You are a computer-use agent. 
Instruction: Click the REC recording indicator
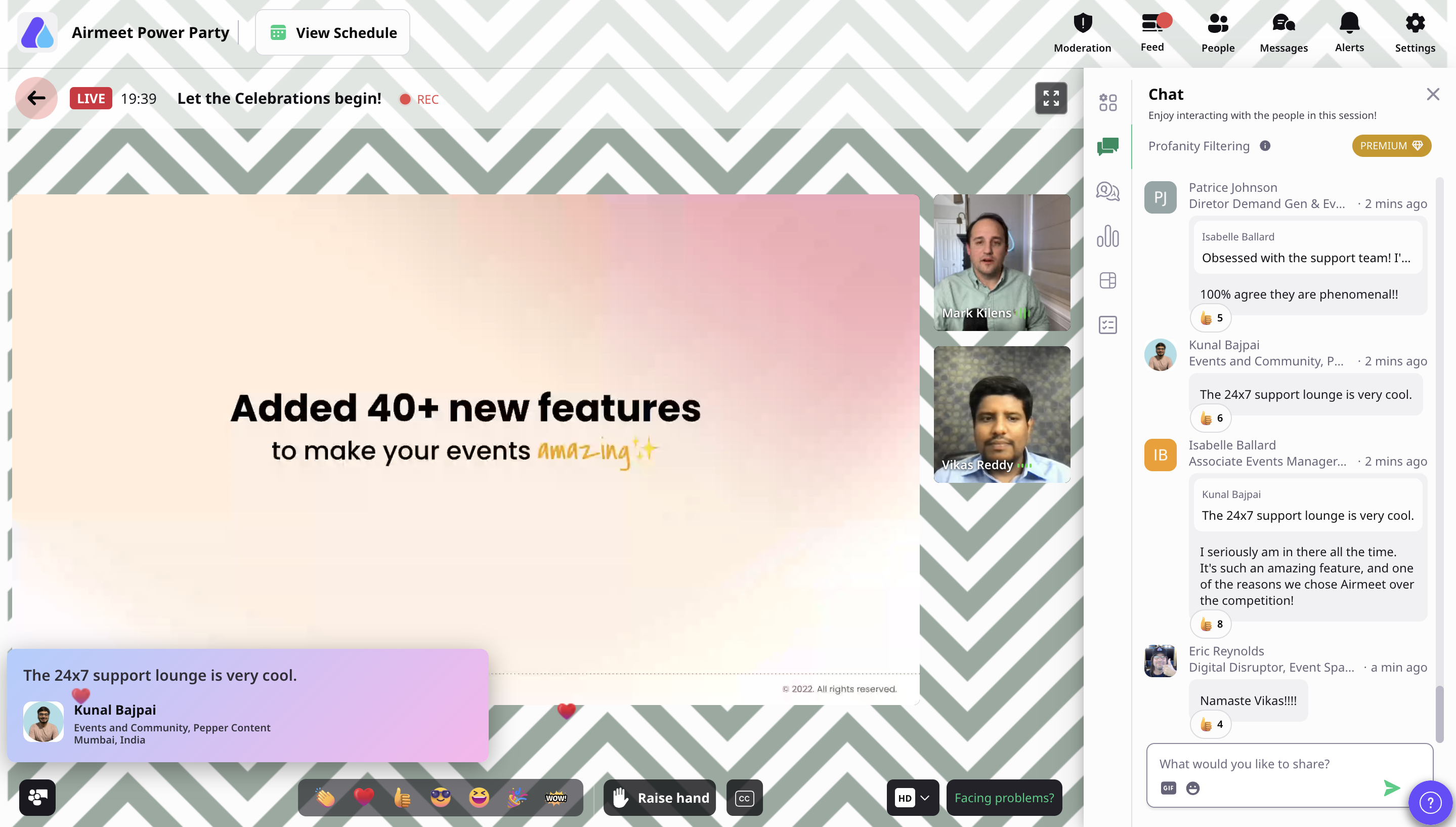click(x=419, y=99)
